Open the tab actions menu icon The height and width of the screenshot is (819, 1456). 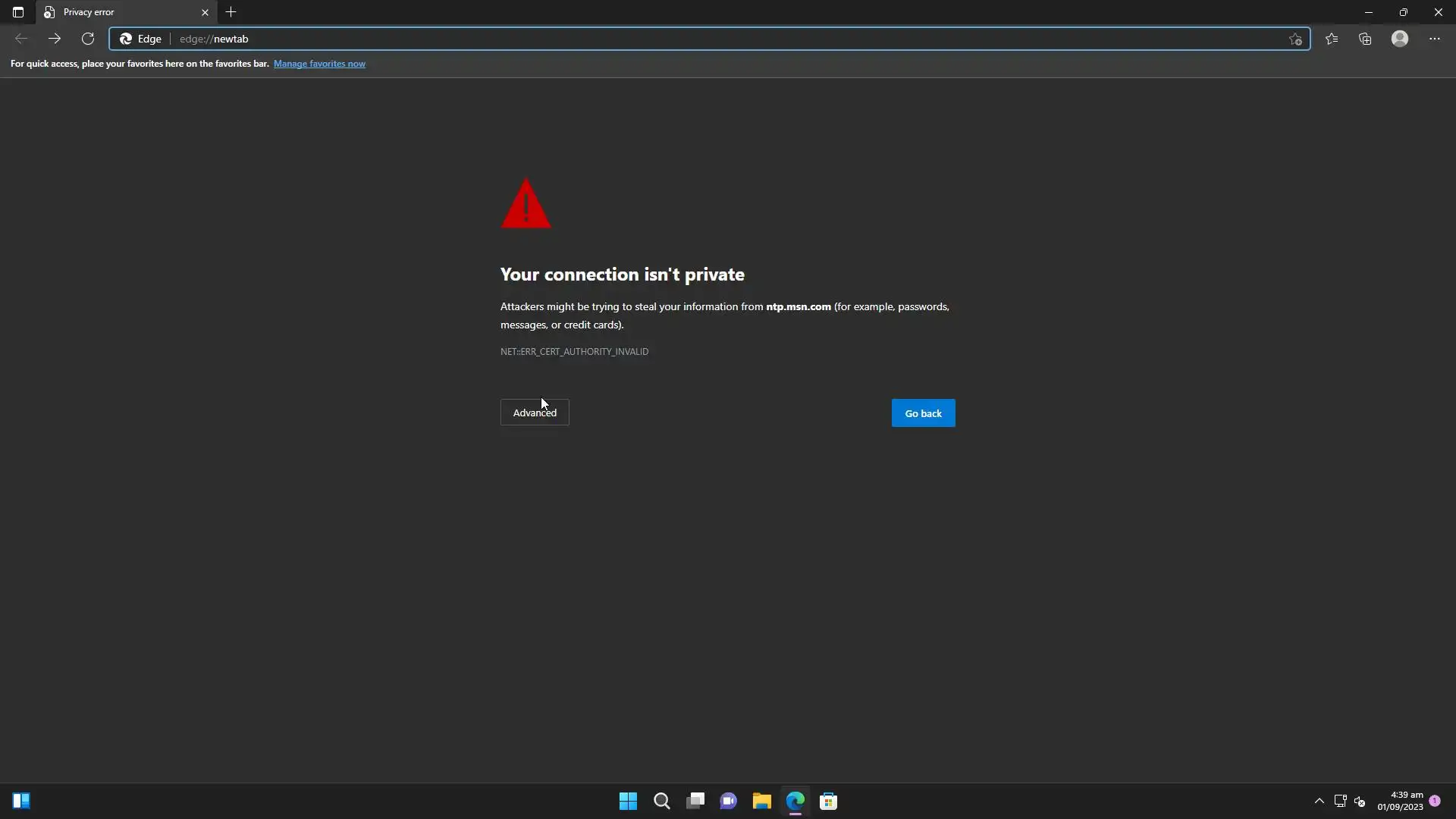click(18, 12)
